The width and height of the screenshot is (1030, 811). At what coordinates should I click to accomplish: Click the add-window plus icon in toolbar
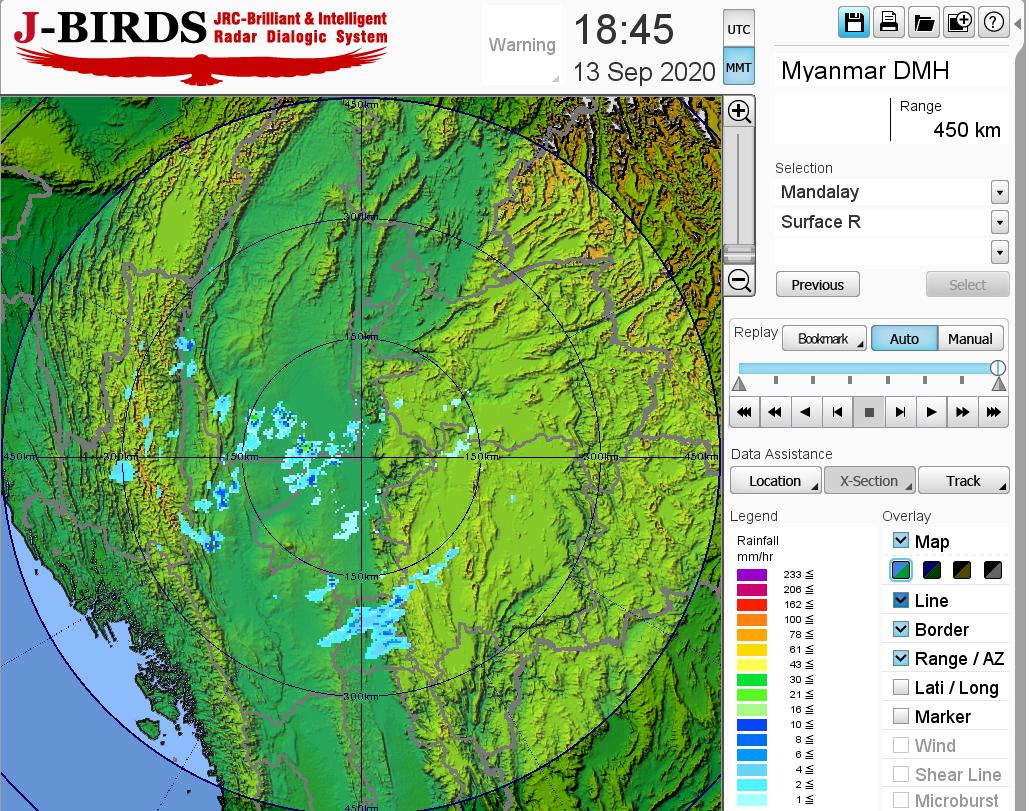click(x=958, y=23)
